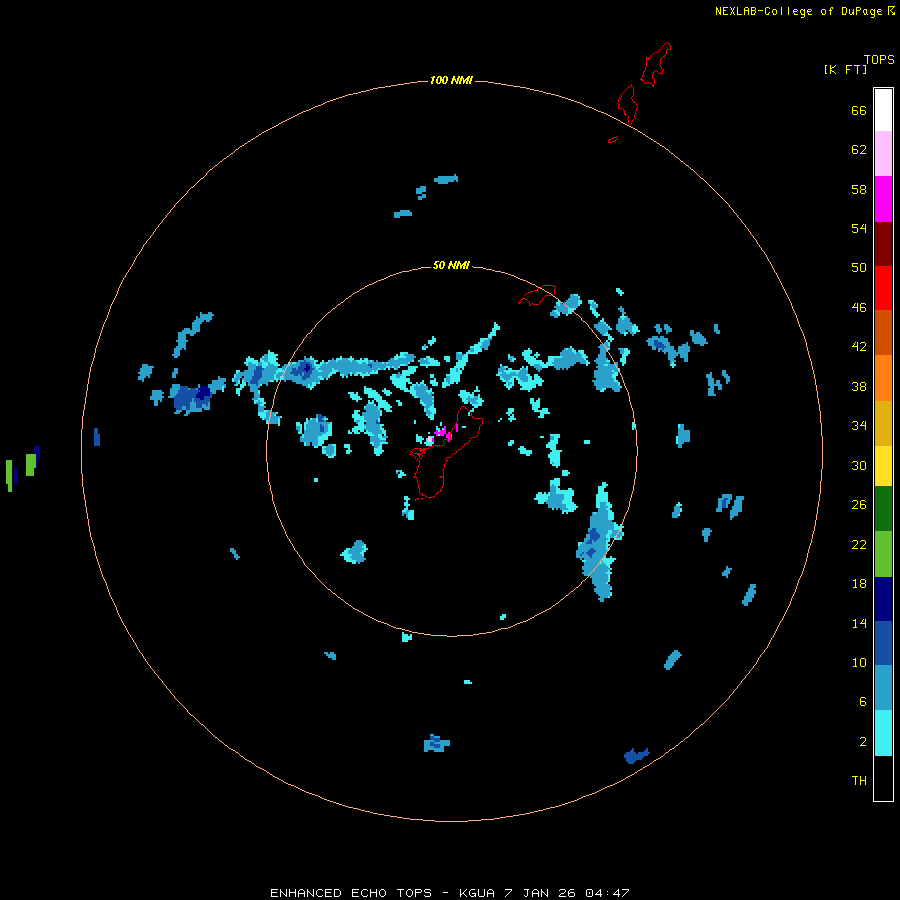Viewport: 900px width, 900px height.
Task: Click the '50 NMI' range ring label
Action: point(451,265)
